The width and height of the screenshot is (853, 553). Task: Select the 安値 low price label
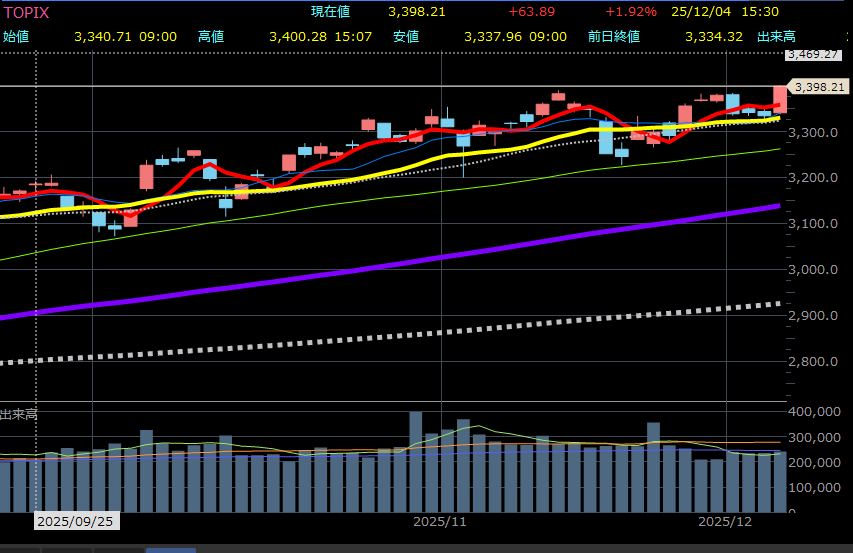406,36
